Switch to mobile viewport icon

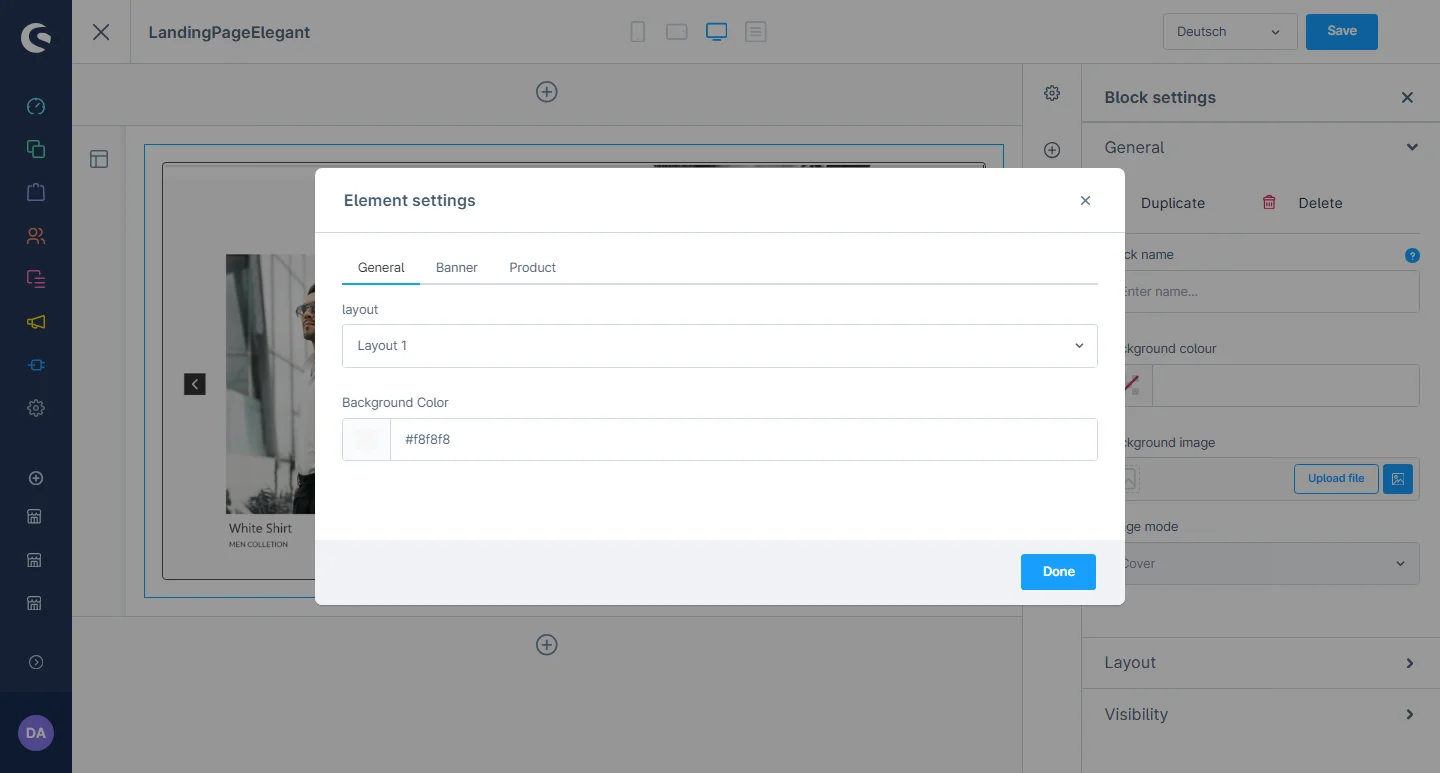point(637,32)
